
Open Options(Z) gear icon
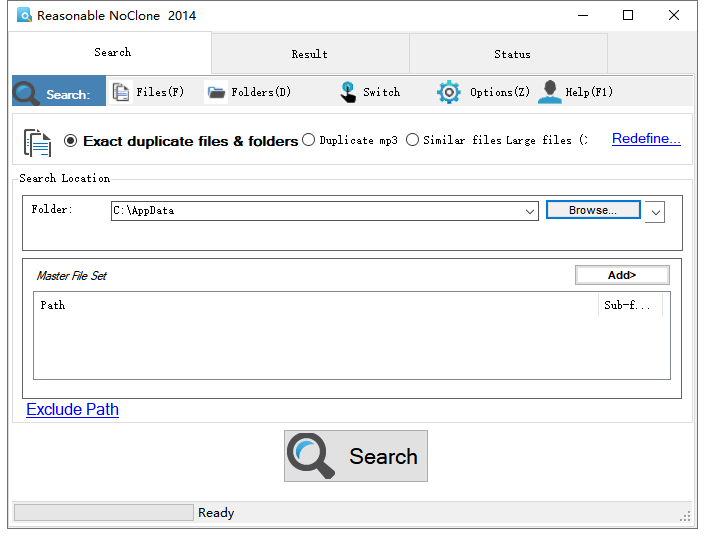[449, 92]
